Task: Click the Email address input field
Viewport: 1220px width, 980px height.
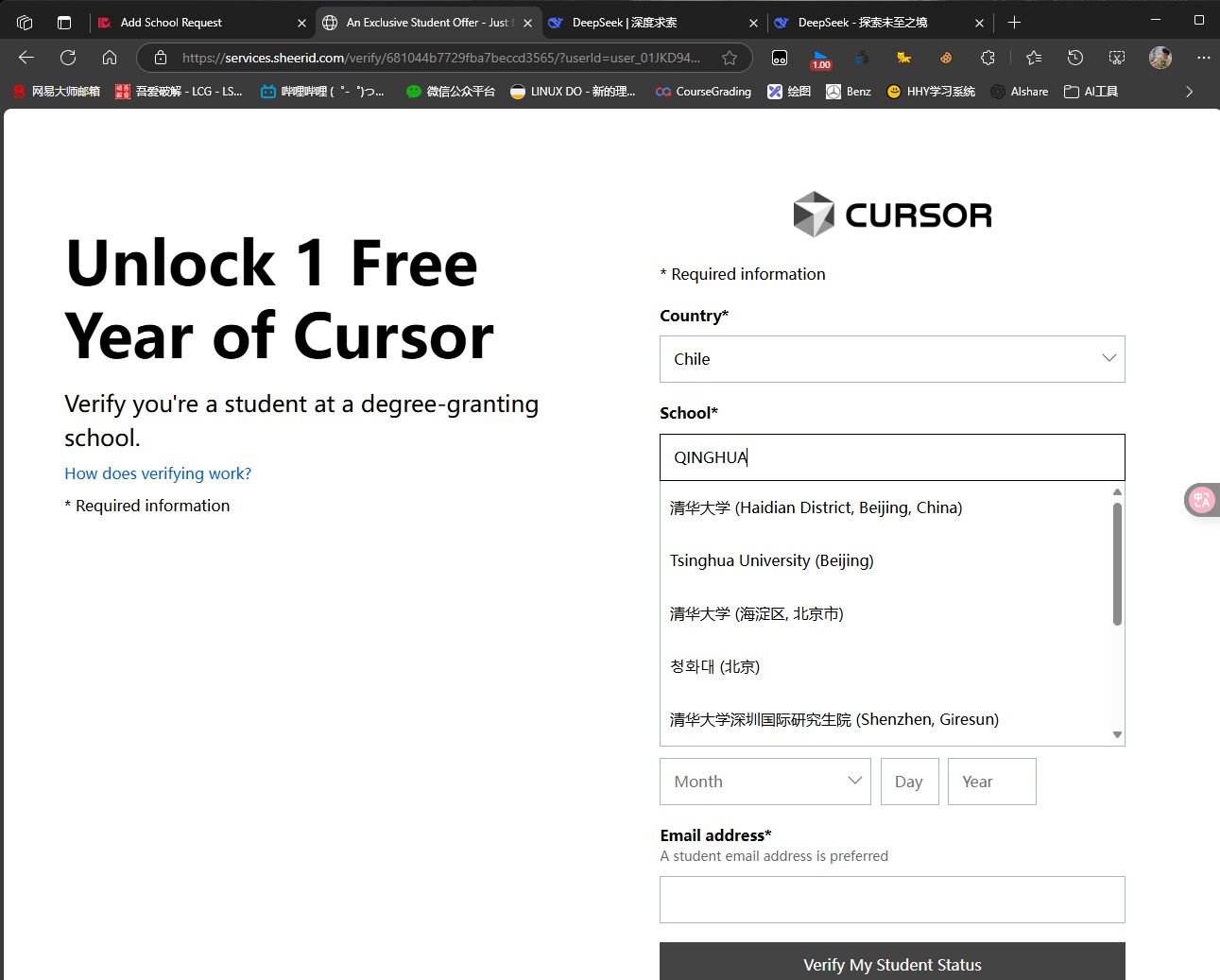Action: 891,900
